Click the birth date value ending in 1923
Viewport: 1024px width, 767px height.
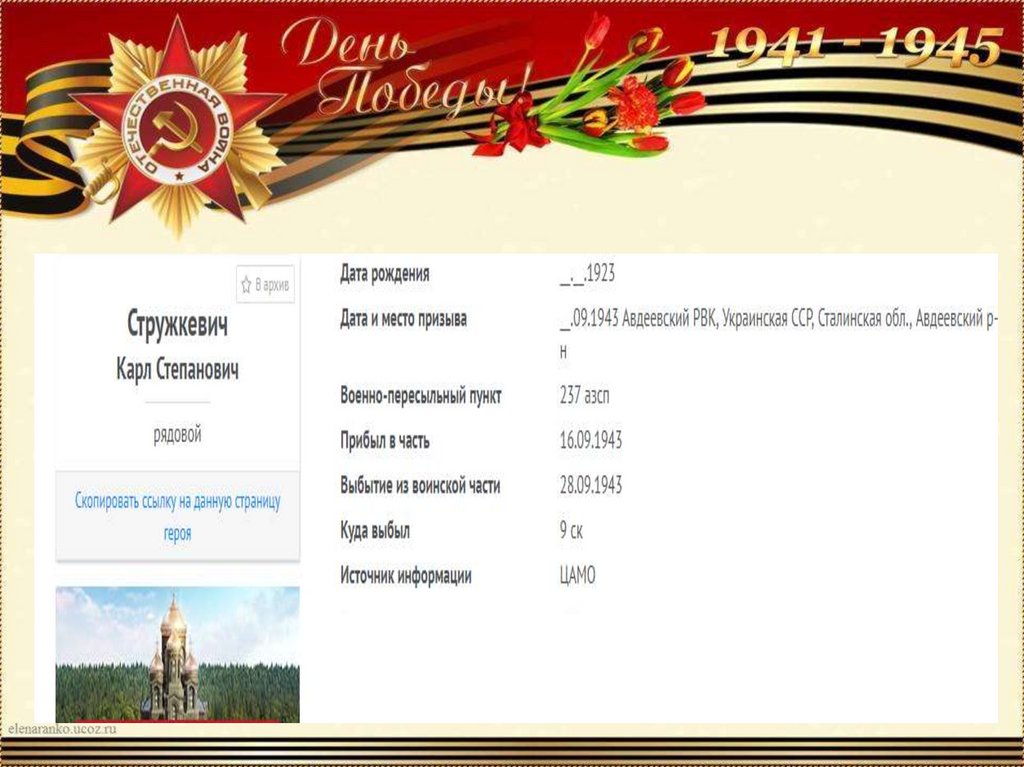587,274
